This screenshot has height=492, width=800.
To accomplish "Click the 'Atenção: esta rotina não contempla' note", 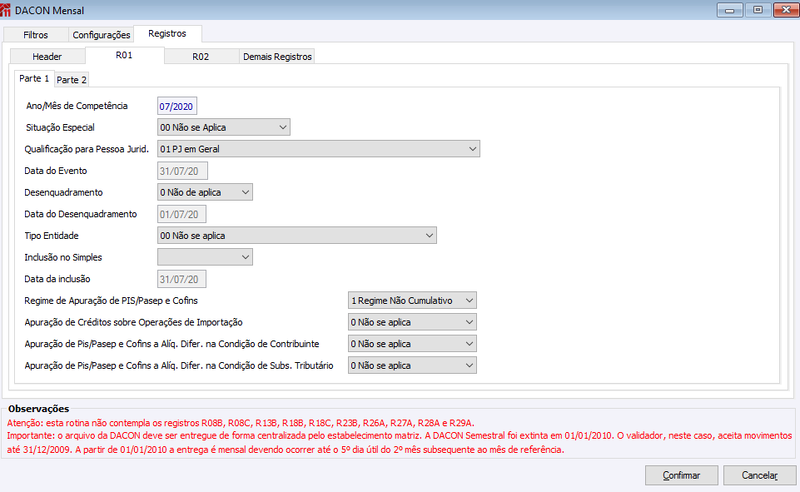I will click(241, 423).
